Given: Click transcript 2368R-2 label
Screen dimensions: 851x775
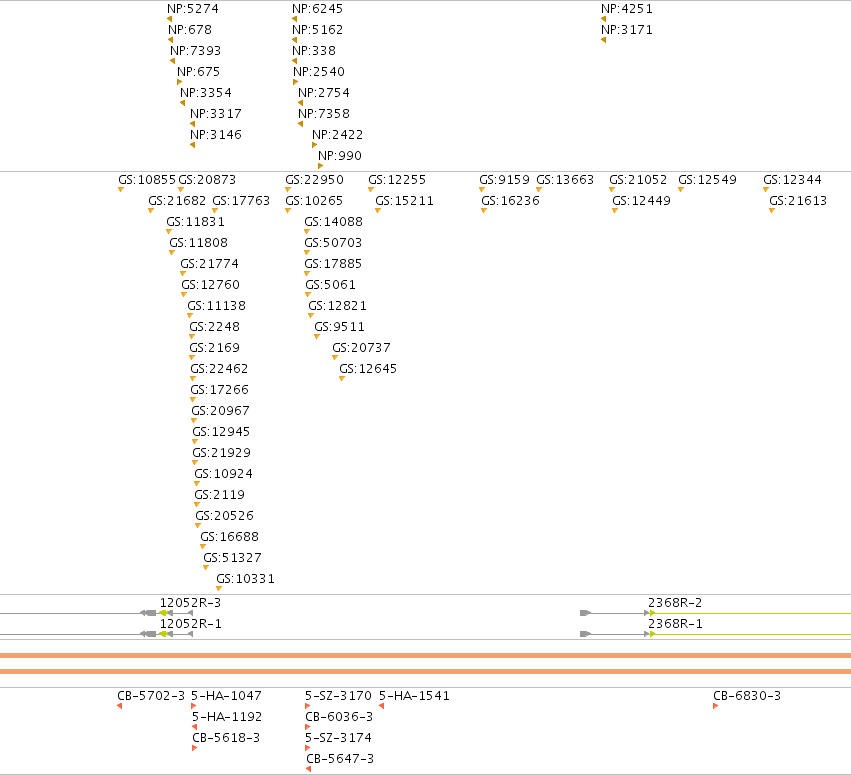Looking at the screenshot, I should [675, 603].
